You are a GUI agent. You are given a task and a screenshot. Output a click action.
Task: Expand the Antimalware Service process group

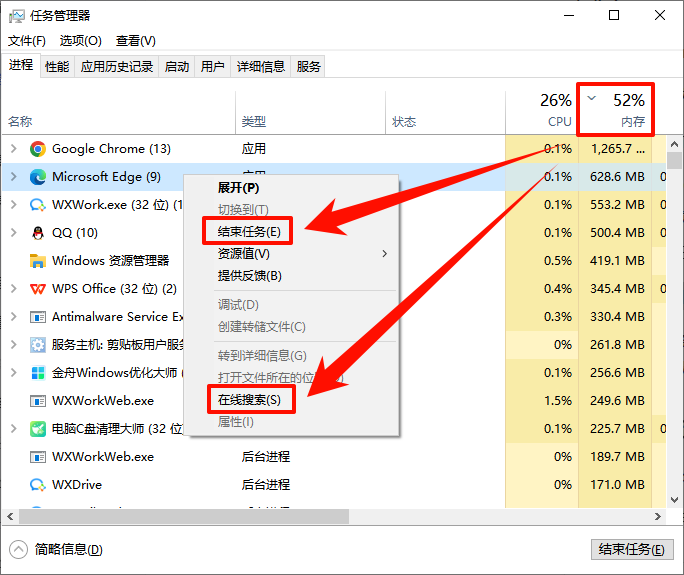[14, 316]
